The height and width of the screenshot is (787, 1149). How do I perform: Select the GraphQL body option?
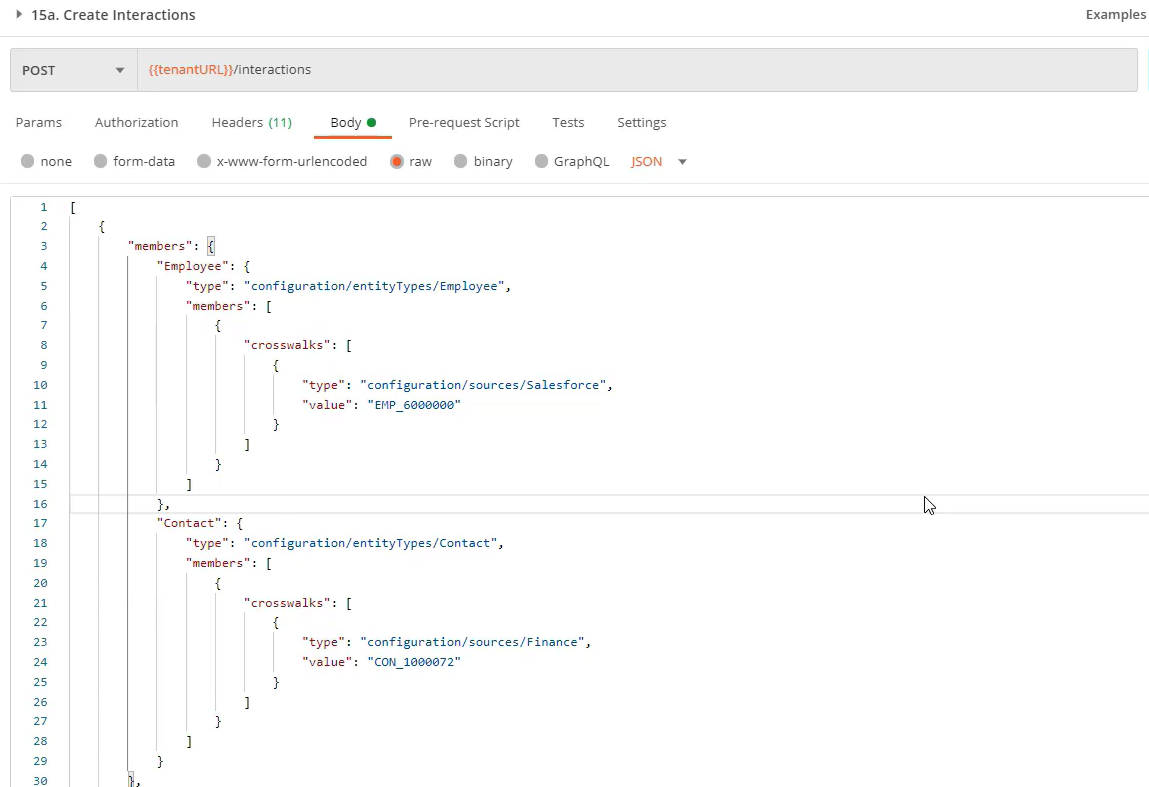click(x=541, y=161)
